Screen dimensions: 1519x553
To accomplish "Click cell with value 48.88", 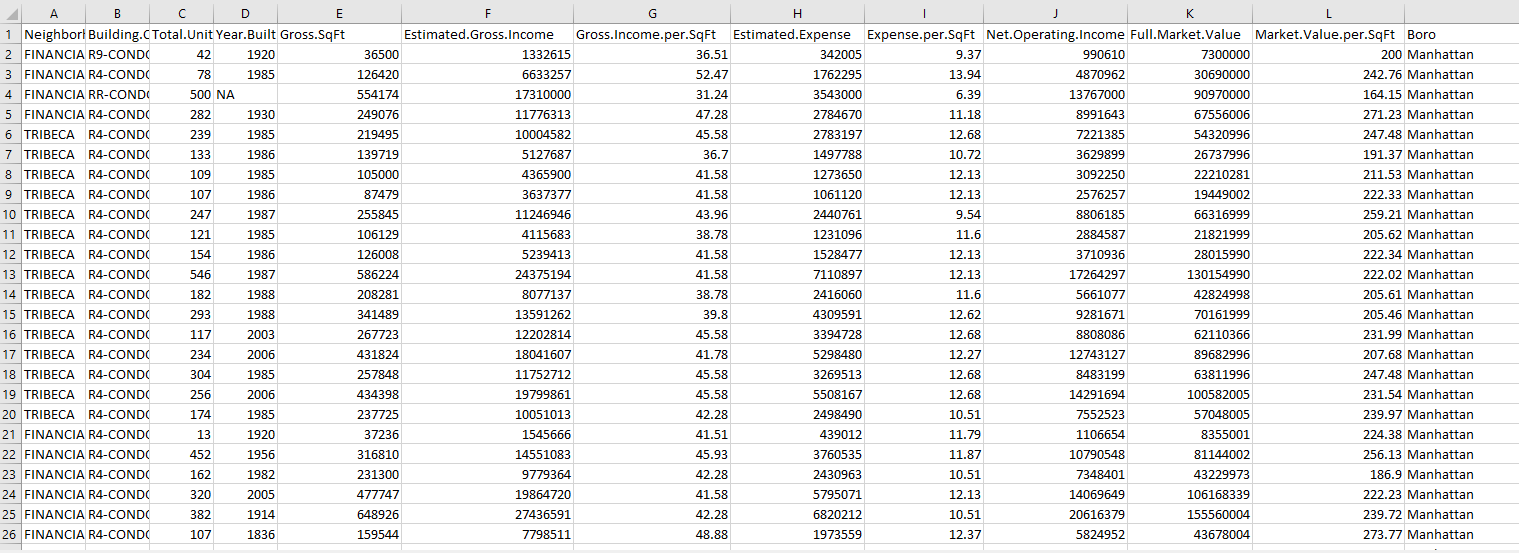I will pos(652,534).
